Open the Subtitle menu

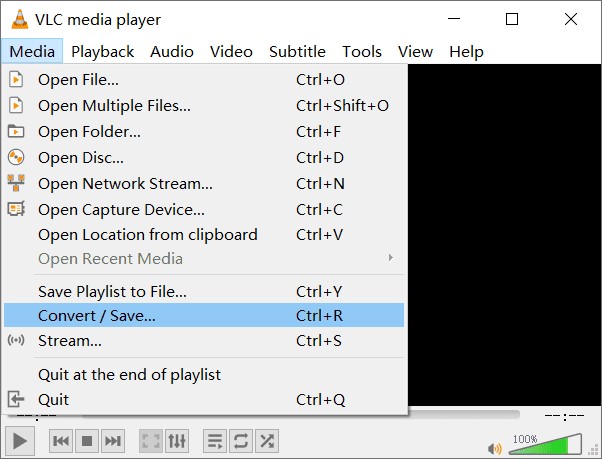[297, 51]
